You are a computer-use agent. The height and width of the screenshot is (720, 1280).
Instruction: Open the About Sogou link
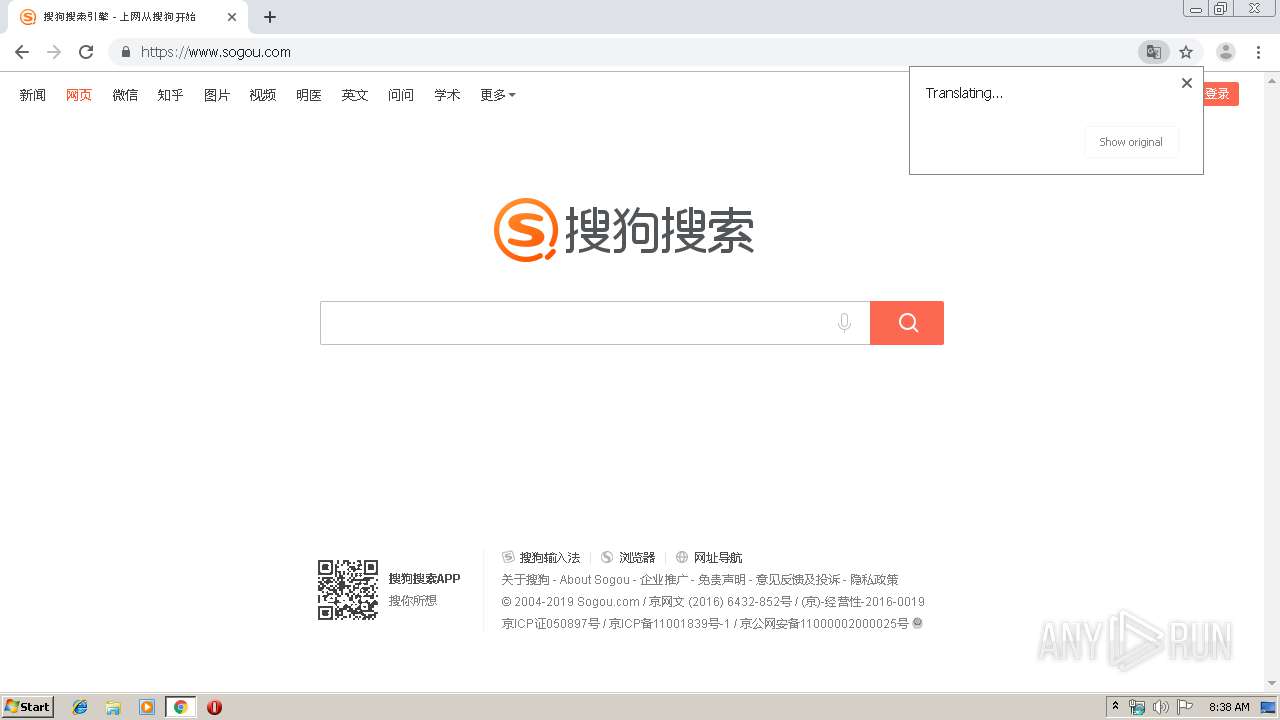[x=595, y=580]
